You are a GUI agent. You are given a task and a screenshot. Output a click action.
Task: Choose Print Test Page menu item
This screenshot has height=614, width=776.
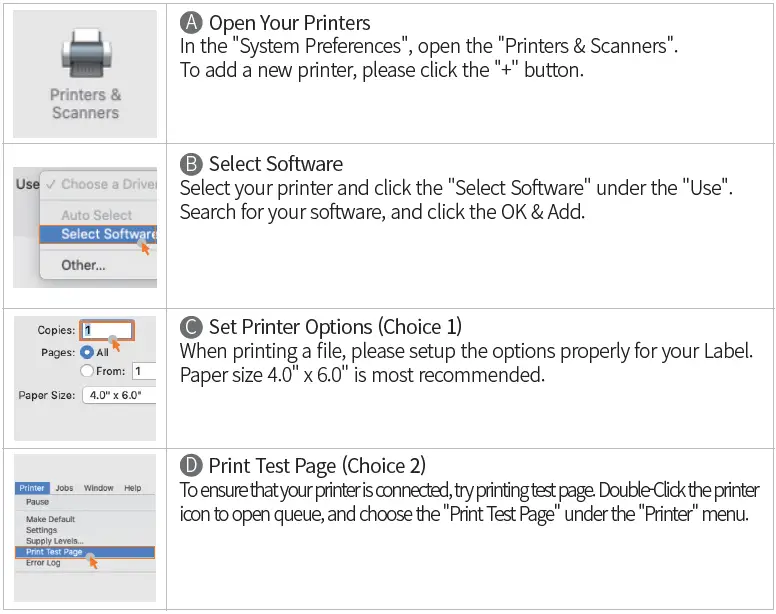(x=54, y=552)
